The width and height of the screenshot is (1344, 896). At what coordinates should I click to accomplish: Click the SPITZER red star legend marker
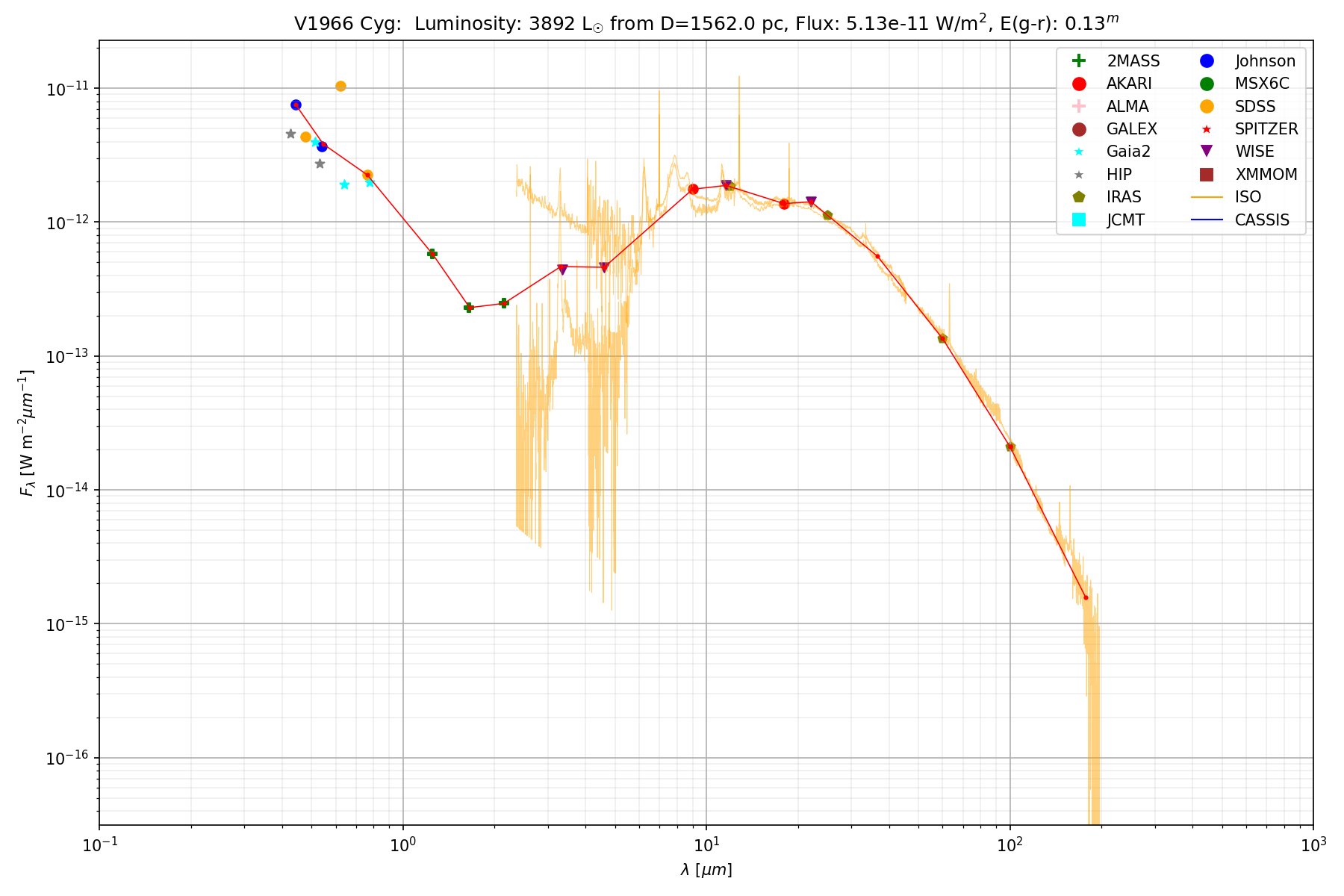(1207, 129)
